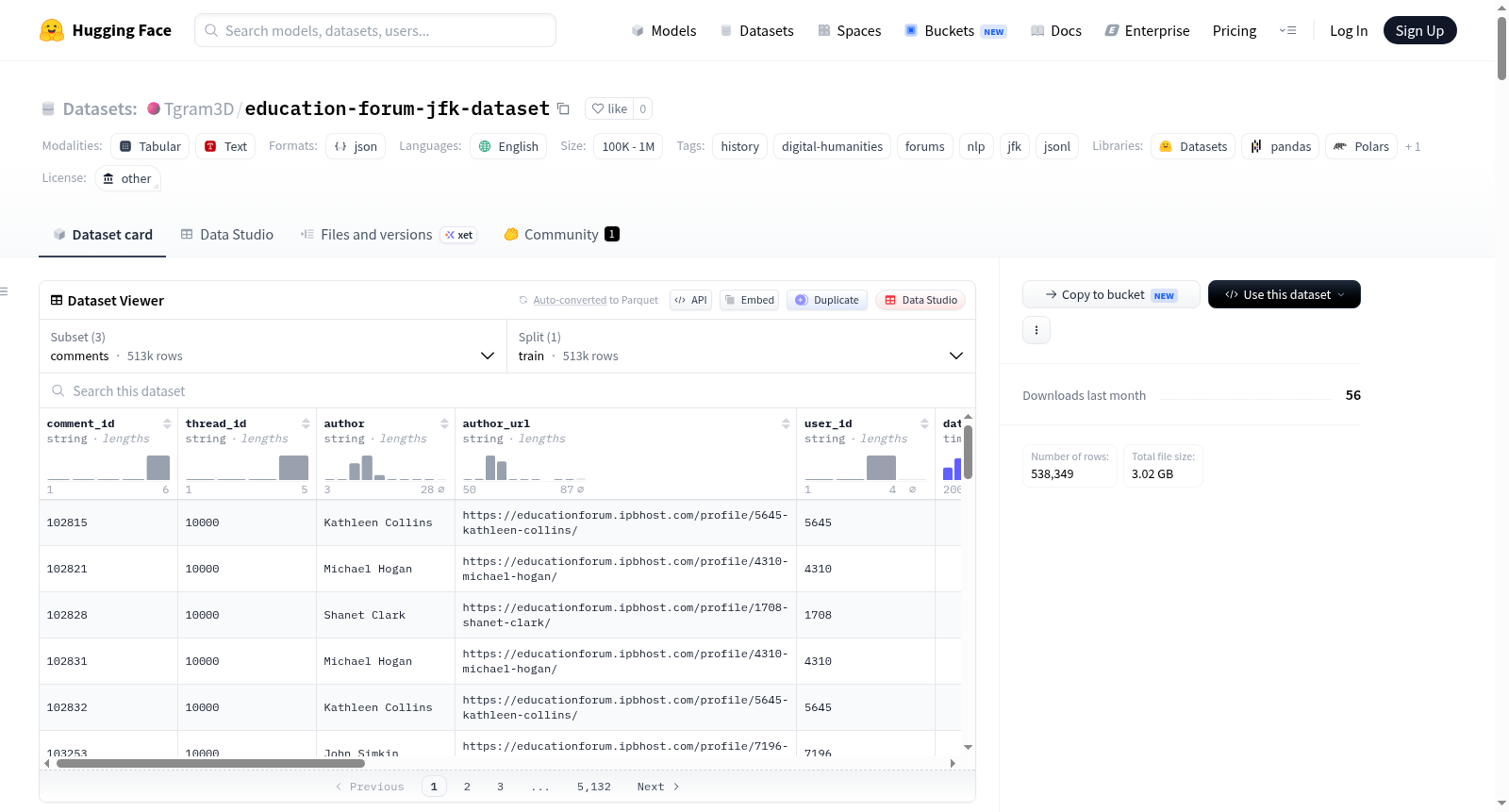Go to page 3 of the table

(500, 787)
